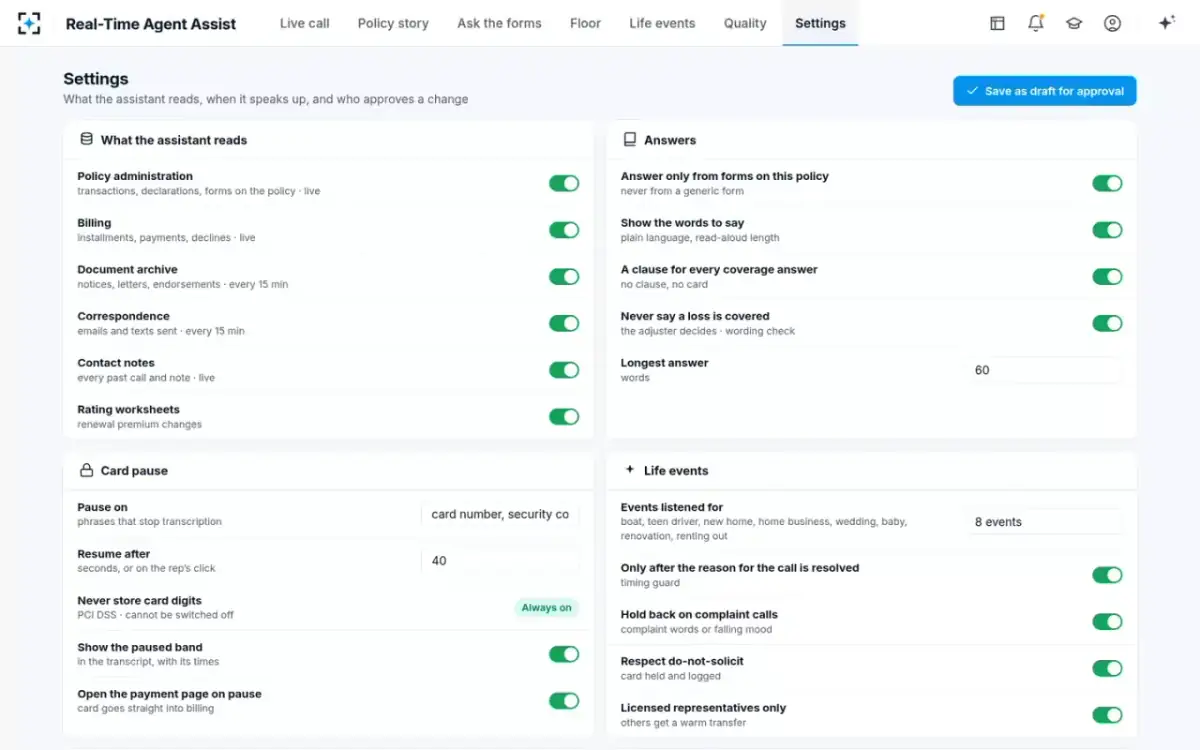1200x750 pixels.
Task: Toggle Hold back on complaint calls
Action: click(x=1107, y=622)
